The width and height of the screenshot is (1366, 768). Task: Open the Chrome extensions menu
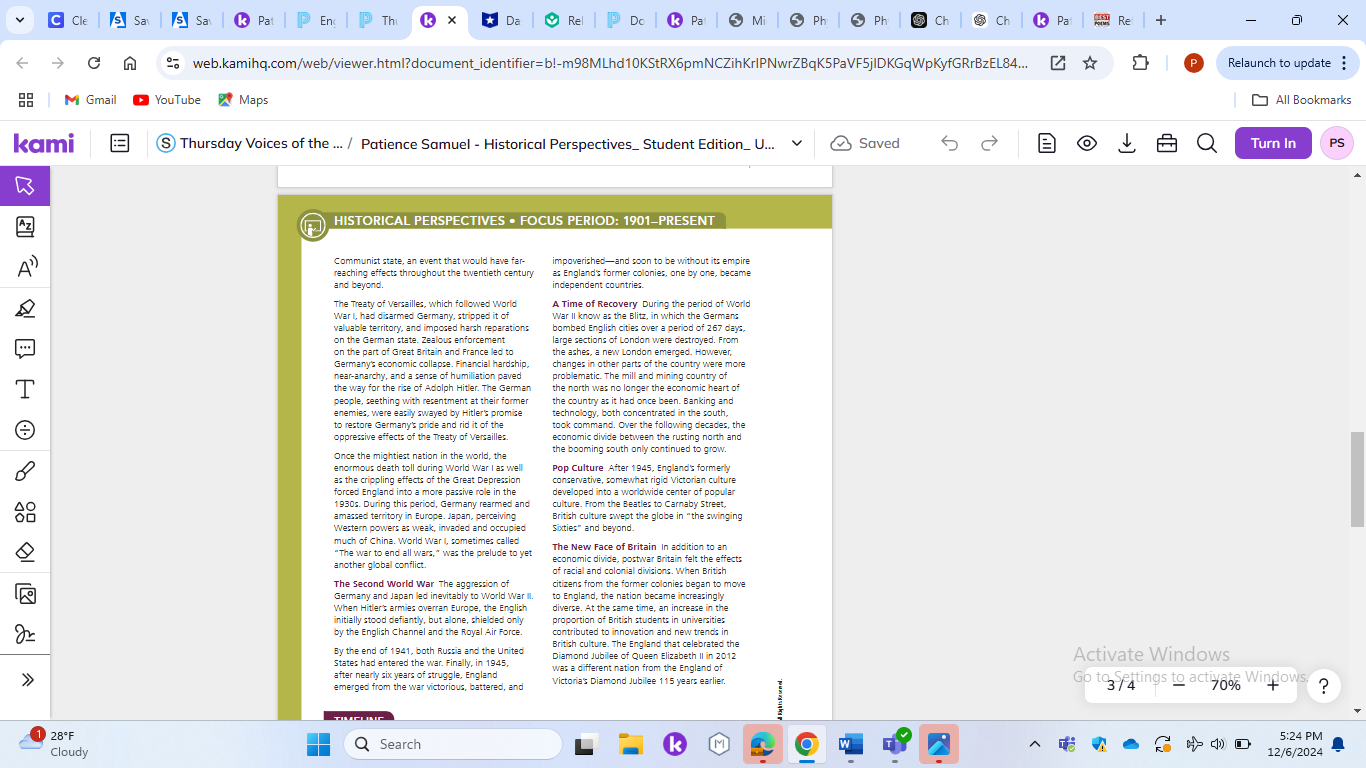coord(1140,63)
